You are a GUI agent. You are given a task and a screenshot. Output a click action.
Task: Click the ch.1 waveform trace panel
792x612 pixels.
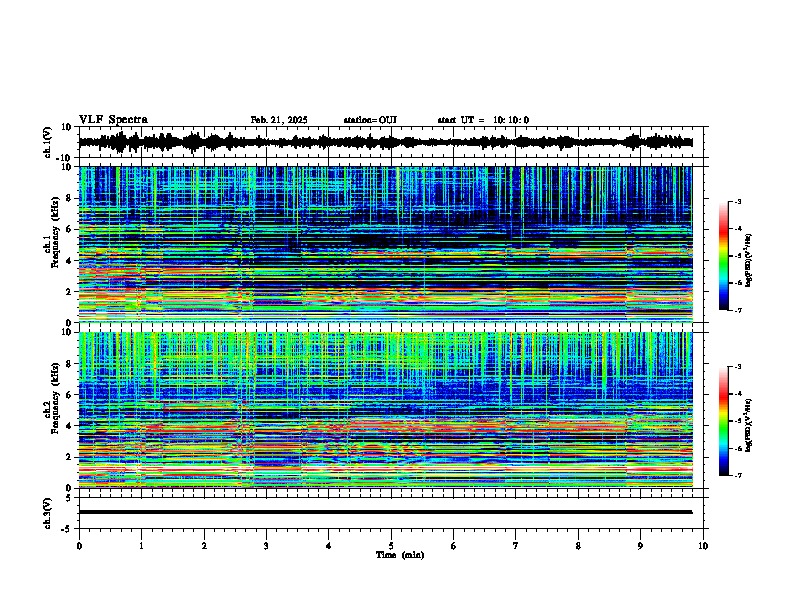point(391,142)
